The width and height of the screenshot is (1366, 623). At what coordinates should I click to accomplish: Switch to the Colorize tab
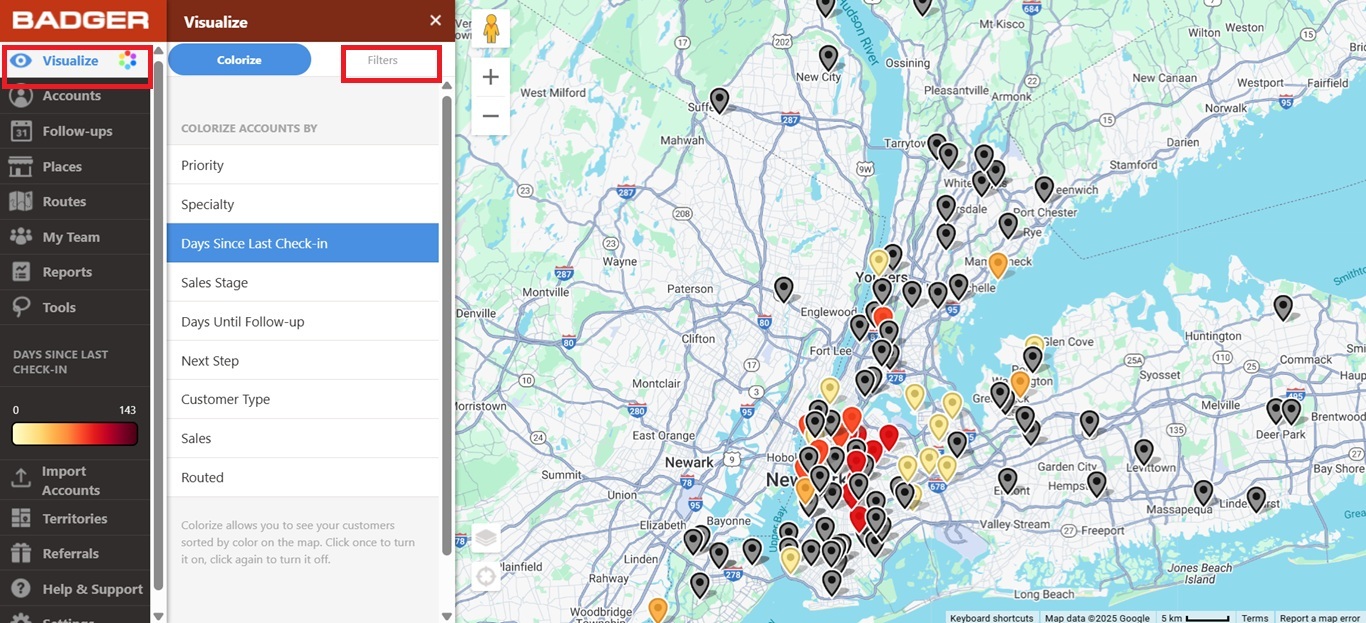click(x=239, y=60)
